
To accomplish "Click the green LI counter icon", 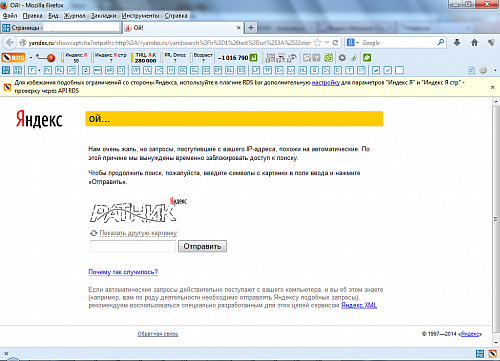I will (254, 58).
